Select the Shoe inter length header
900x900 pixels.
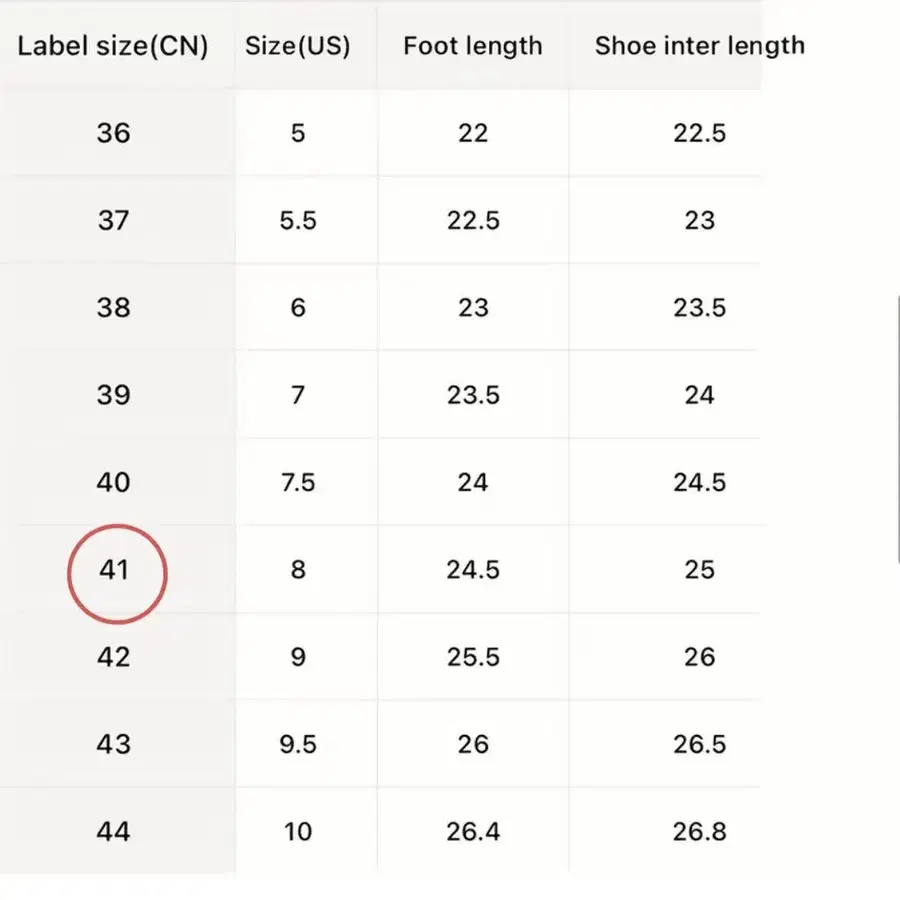(x=699, y=46)
